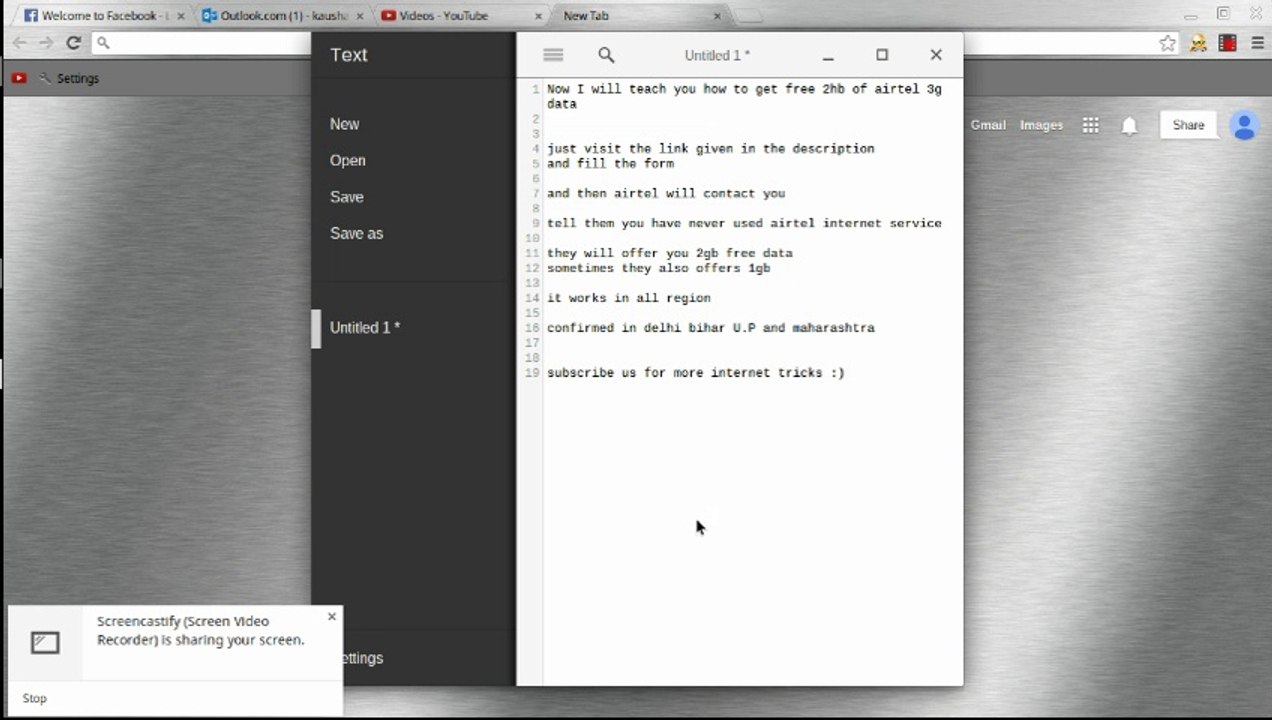Select the Untitled 1 * file in sidebar
Screen dimensions: 1272x720
365,327
